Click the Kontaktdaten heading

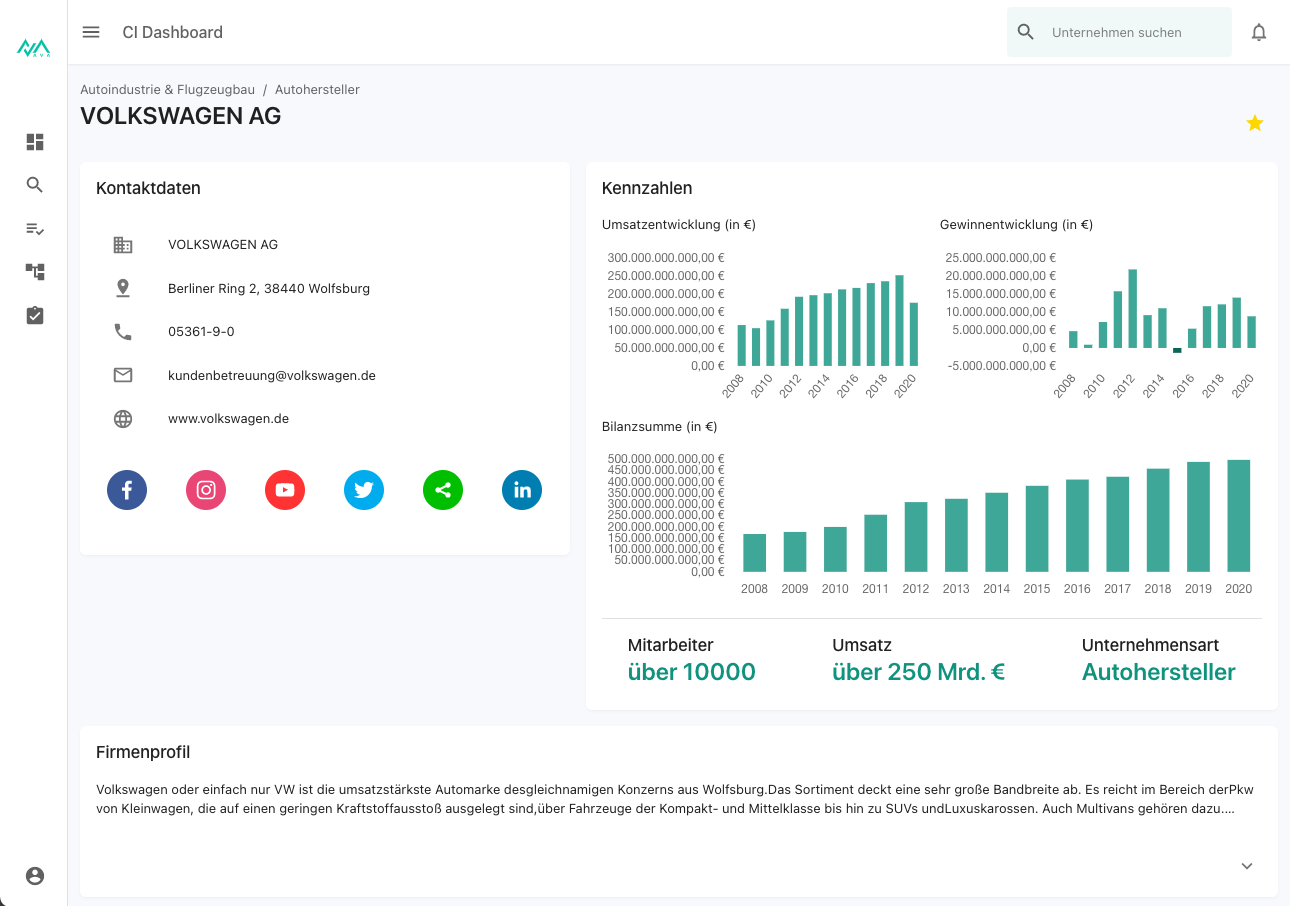[x=148, y=188]
